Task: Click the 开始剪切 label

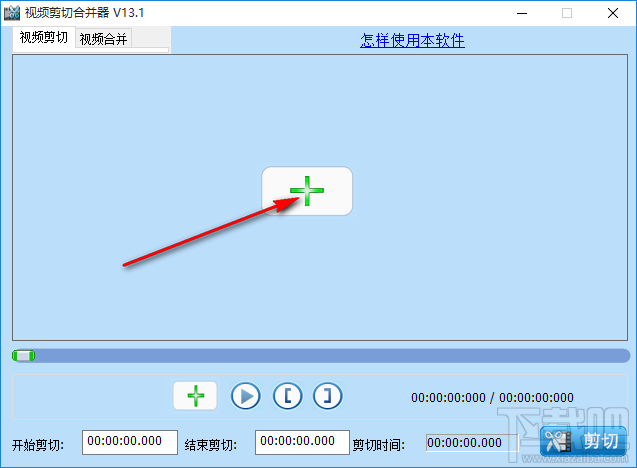Action: coord(38,445)
